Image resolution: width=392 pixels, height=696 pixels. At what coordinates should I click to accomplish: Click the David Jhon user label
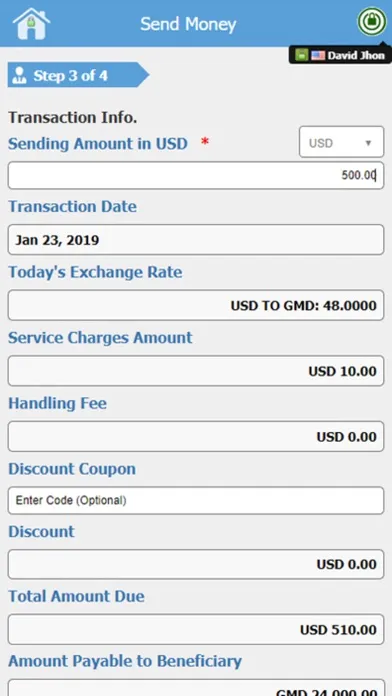356,55
